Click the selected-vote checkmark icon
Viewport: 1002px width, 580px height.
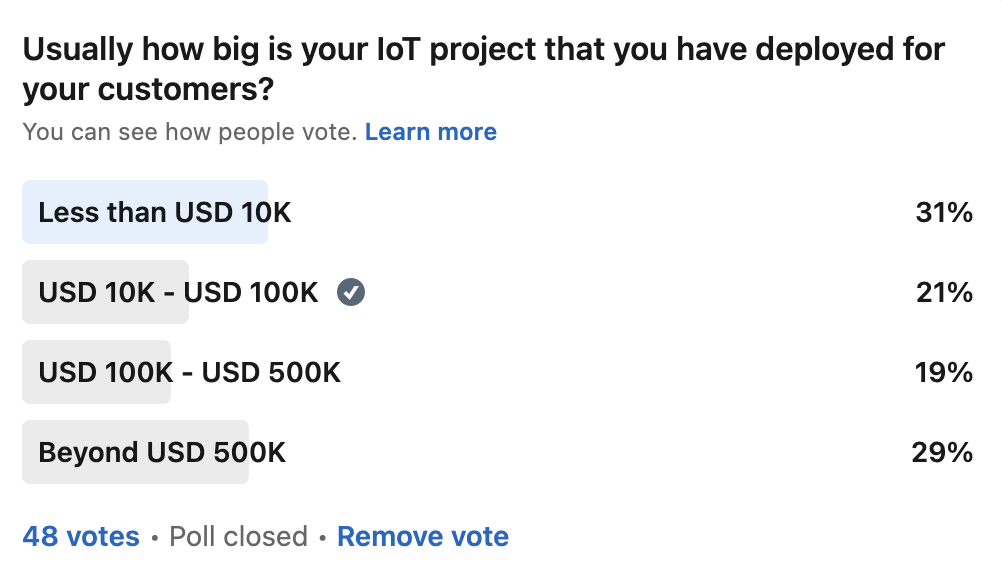tap(351, 292)
